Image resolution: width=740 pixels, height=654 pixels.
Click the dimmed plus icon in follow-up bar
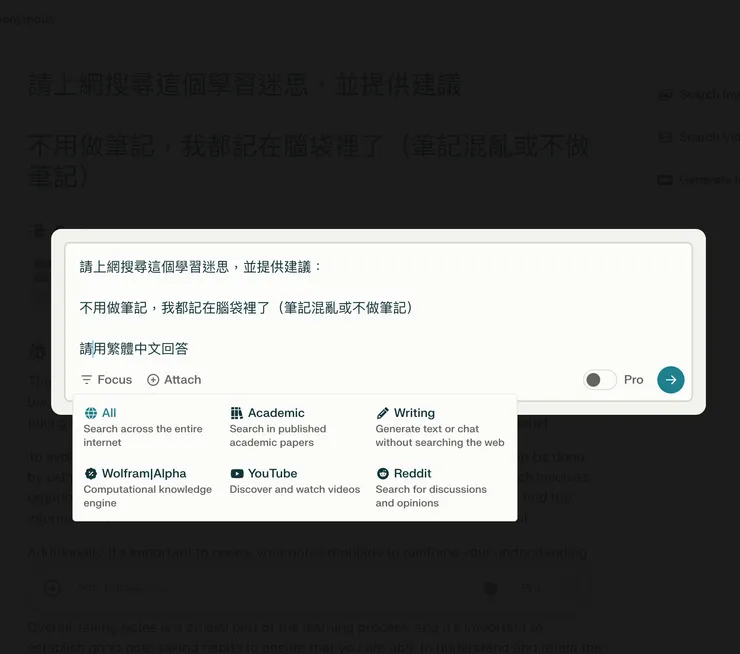click(52, 588)
